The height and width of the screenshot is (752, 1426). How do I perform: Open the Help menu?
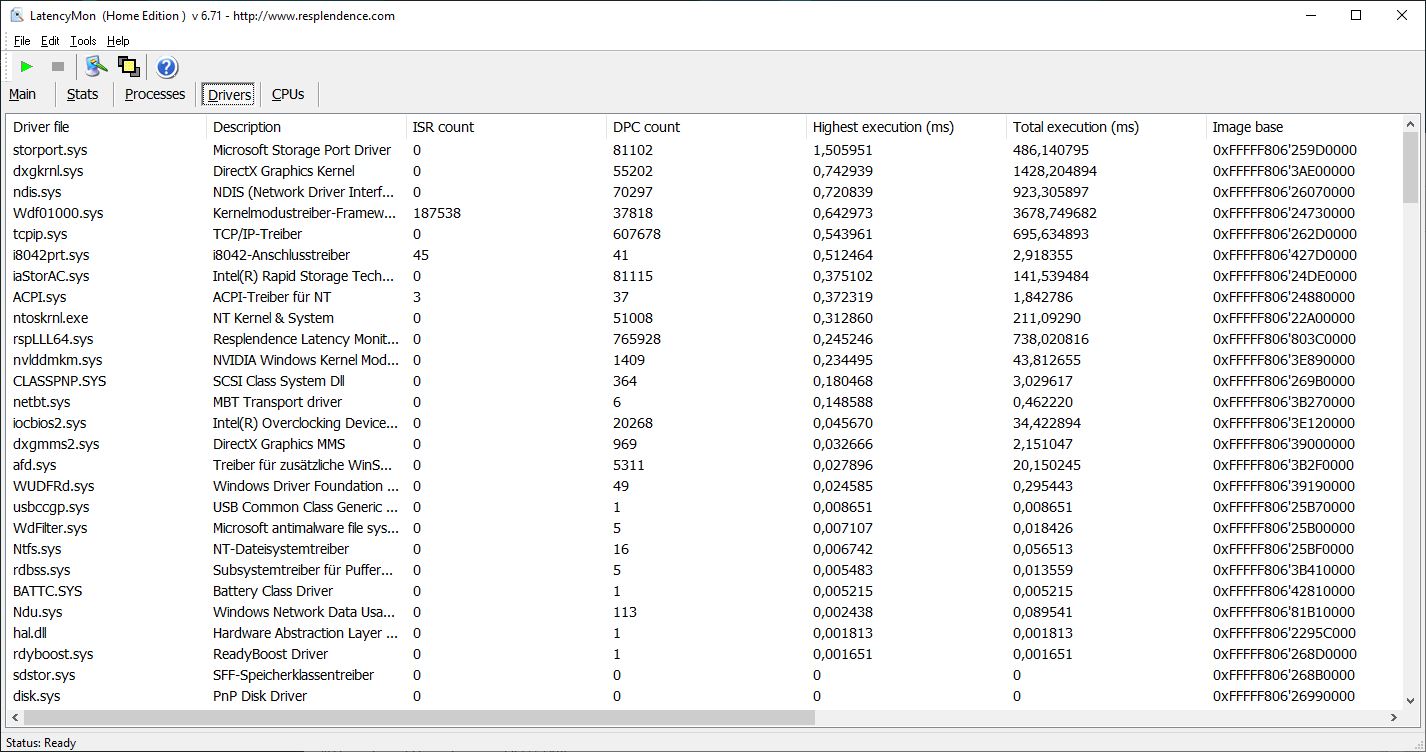(x=118, y=41)
